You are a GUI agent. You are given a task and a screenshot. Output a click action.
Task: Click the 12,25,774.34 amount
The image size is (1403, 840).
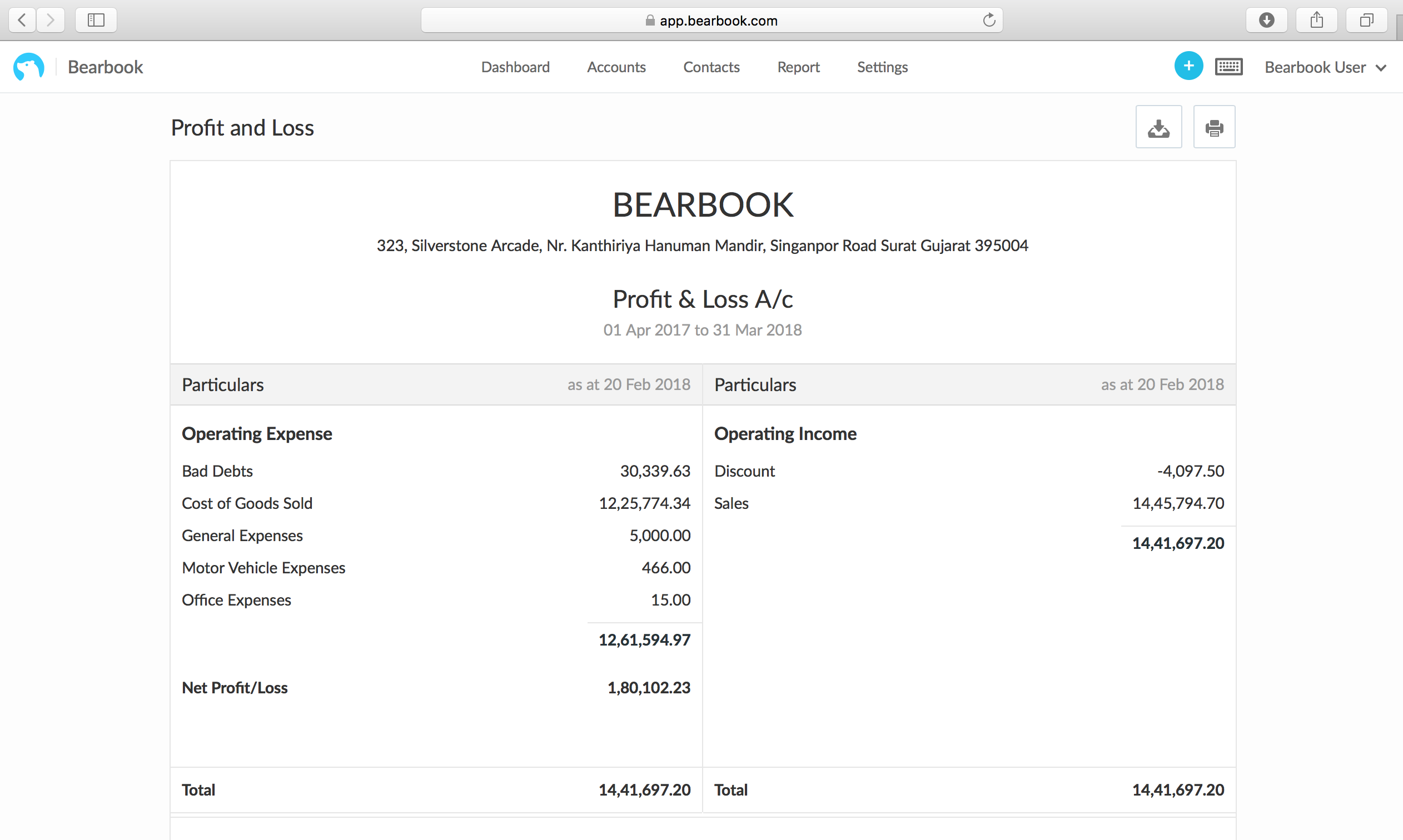[644, 503]
